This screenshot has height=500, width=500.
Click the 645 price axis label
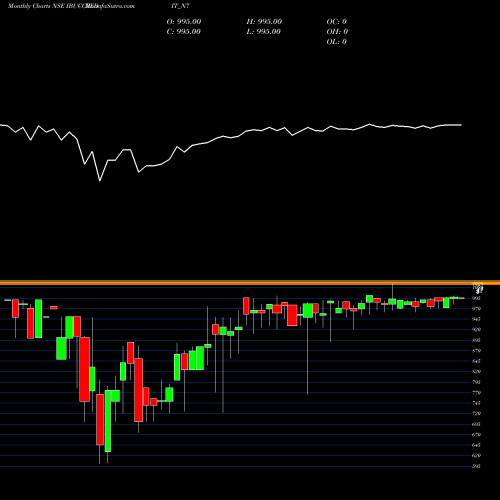[477, 445]
